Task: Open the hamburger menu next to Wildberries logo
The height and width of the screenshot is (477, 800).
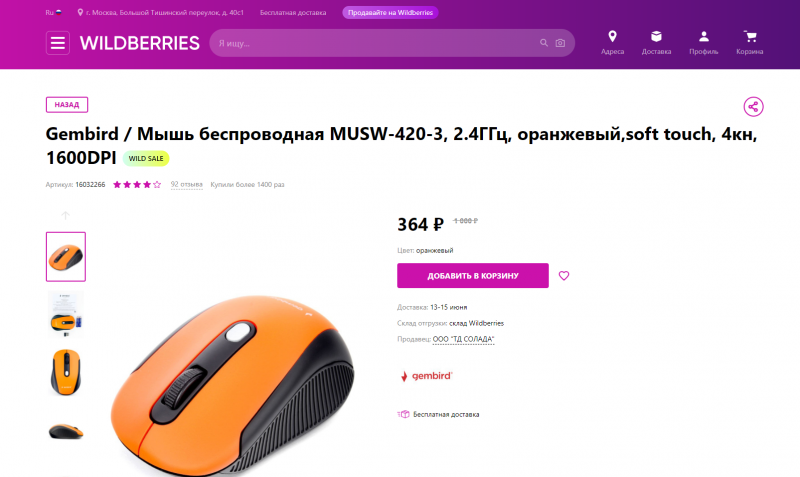Action: [58, 43]
